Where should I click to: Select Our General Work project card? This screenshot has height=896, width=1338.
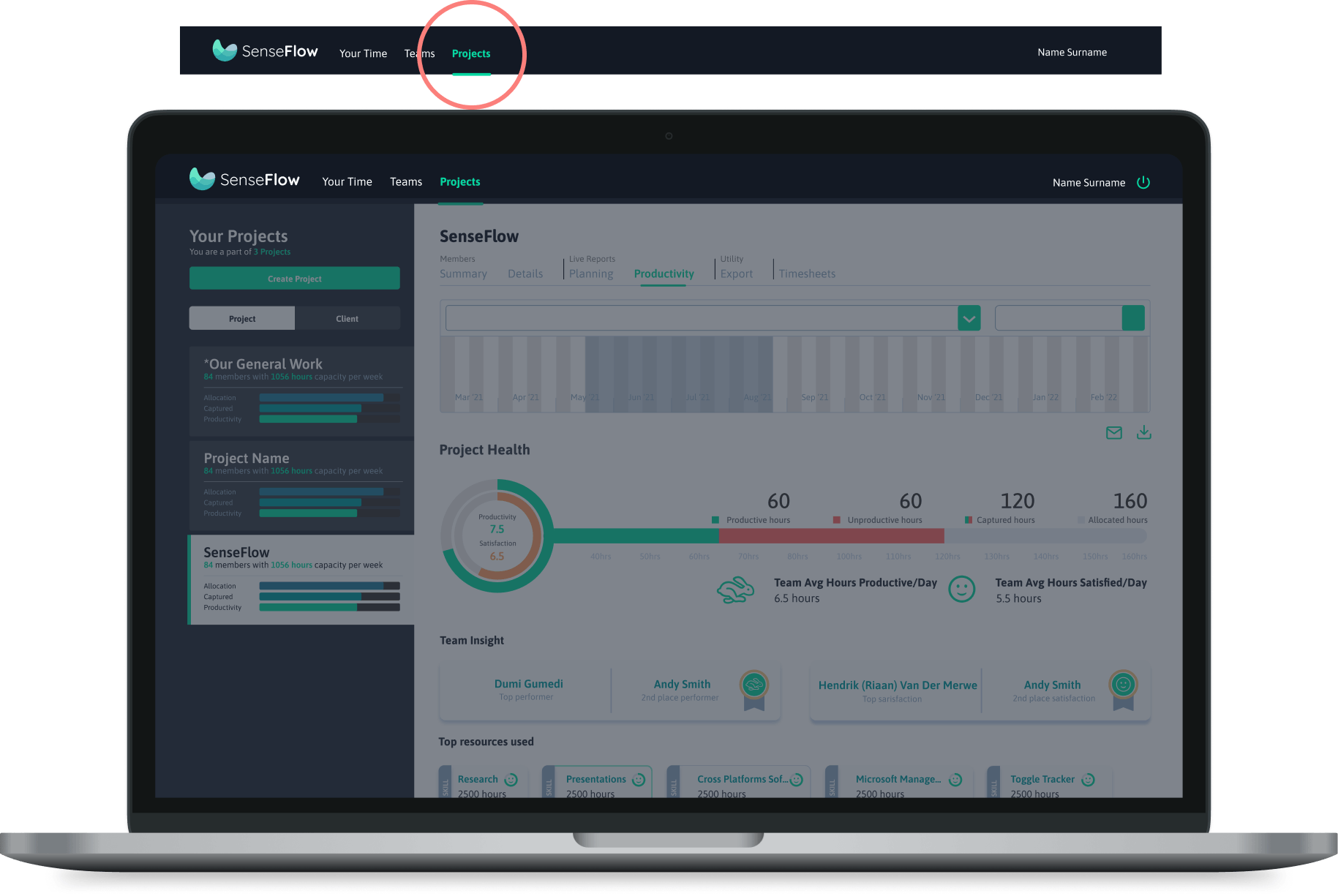click(x=301, y=391)
